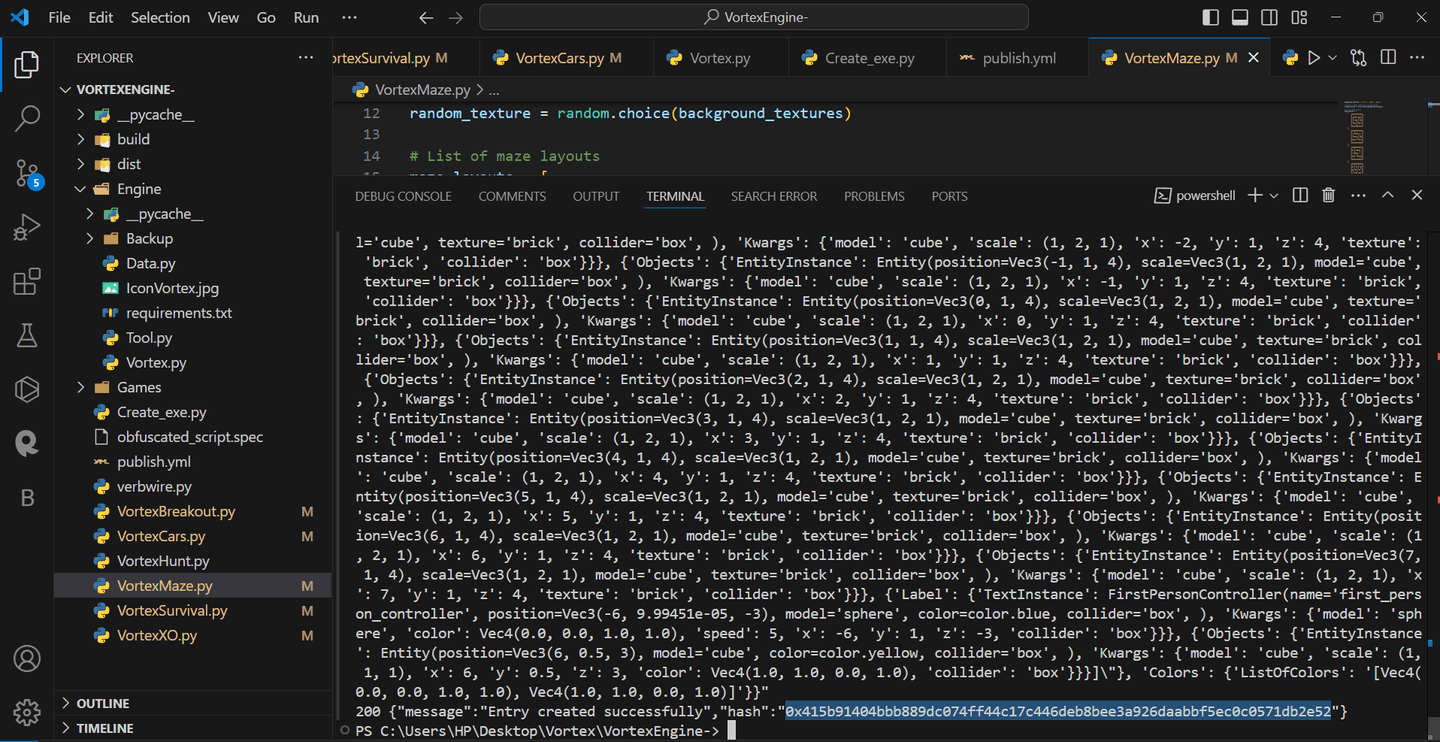This screenshot has height=742, width=1440.
Task: Toggle secondary side bar visibility
Action: tap(1269, 18)
